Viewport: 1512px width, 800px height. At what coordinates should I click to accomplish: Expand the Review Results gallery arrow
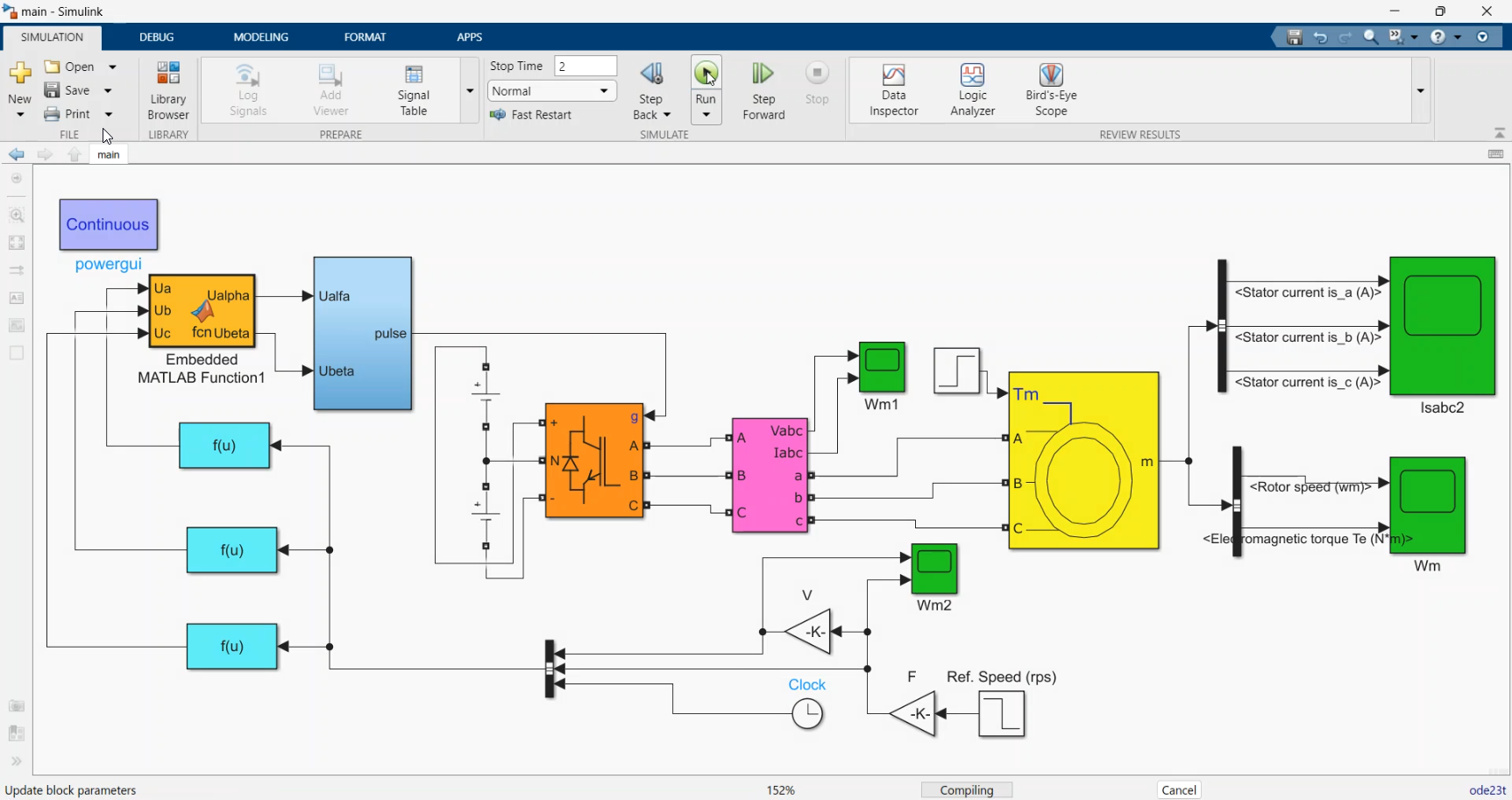pyautogui.click(x=1420, y=90)
